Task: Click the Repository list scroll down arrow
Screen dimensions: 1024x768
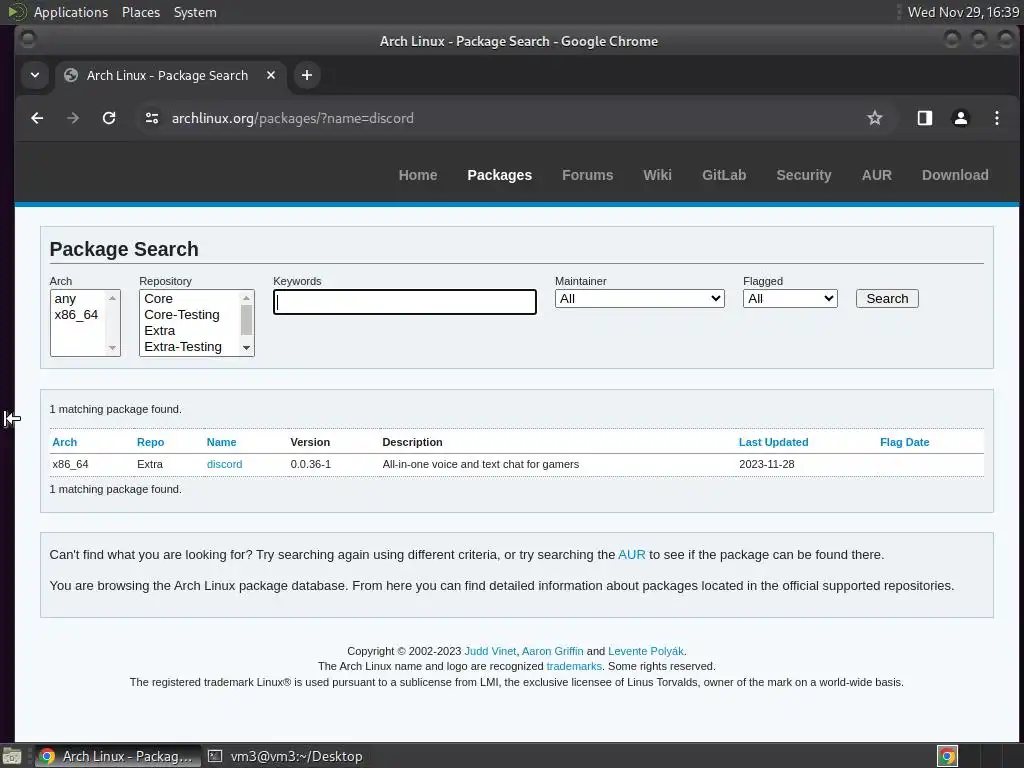Action: (246, 347)
